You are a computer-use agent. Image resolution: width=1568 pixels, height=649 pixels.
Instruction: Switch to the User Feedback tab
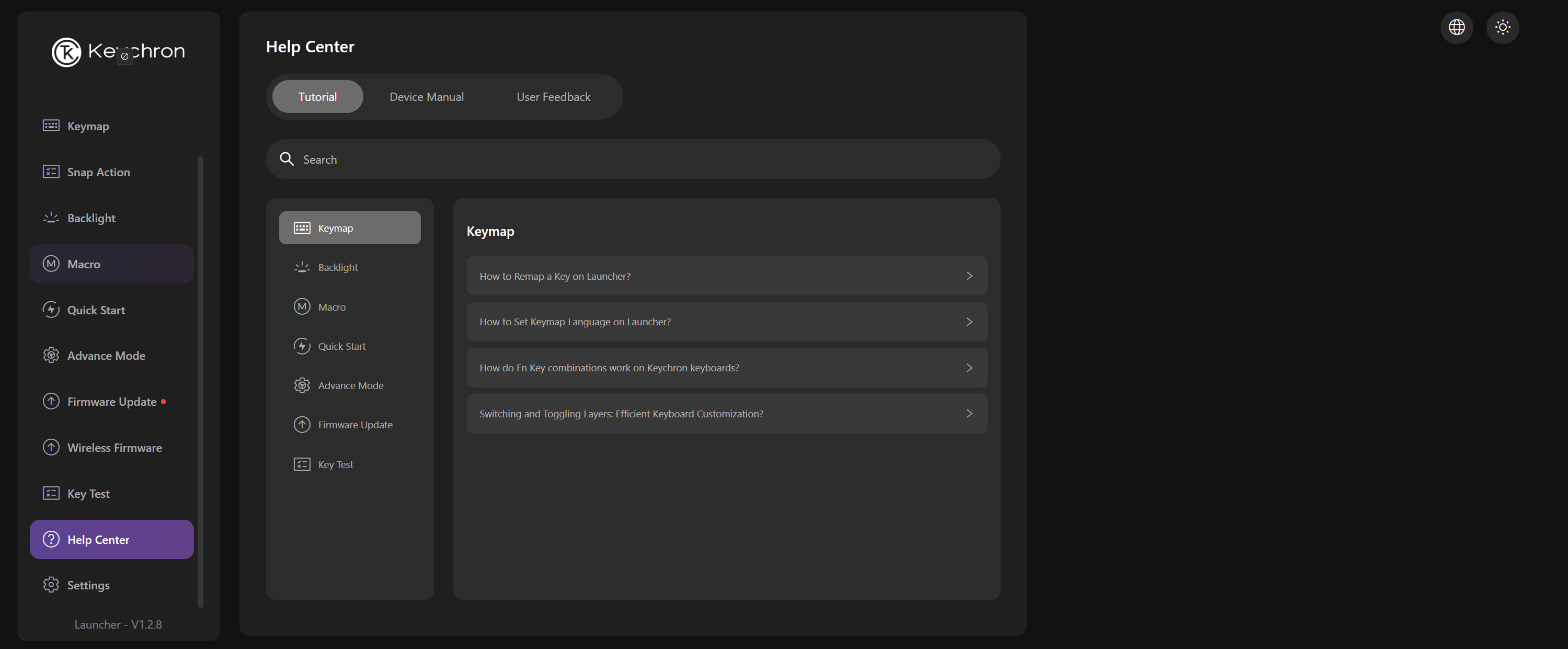click(553, 97)
